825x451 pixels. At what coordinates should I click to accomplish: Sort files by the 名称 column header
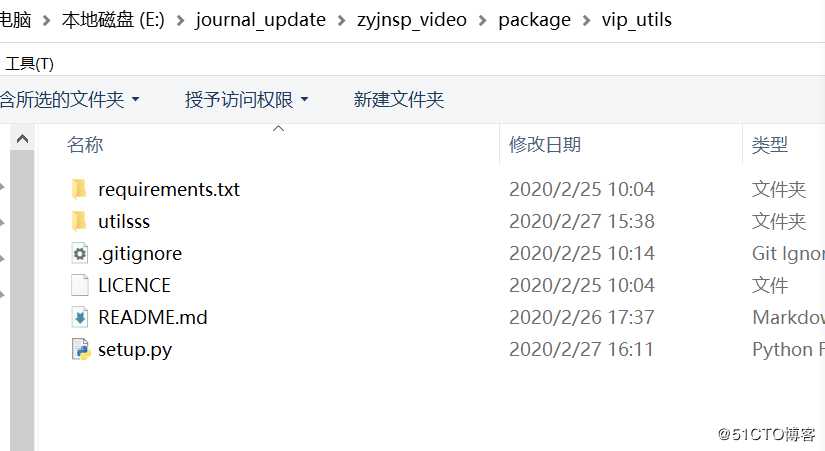(x=85, y=145)
